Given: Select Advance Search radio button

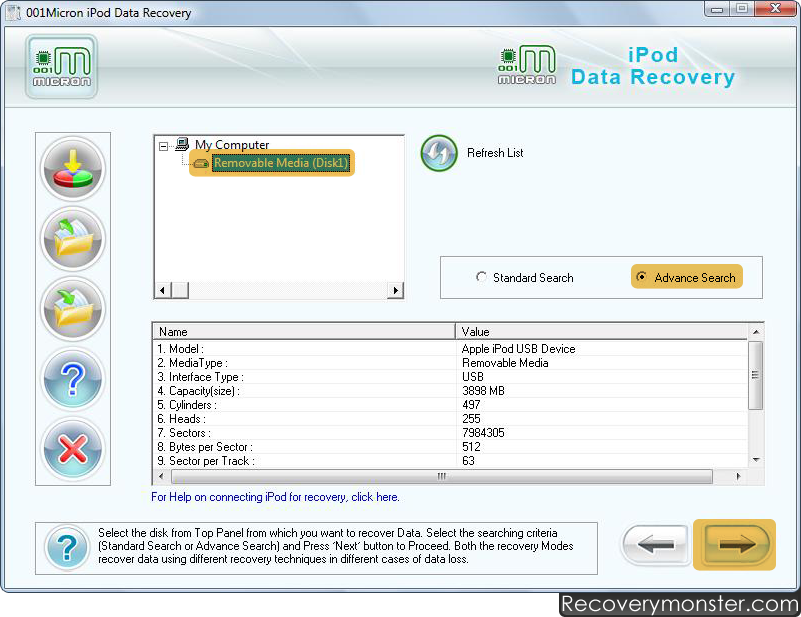Looking at the screenshot, I should (x=641, y=276).
